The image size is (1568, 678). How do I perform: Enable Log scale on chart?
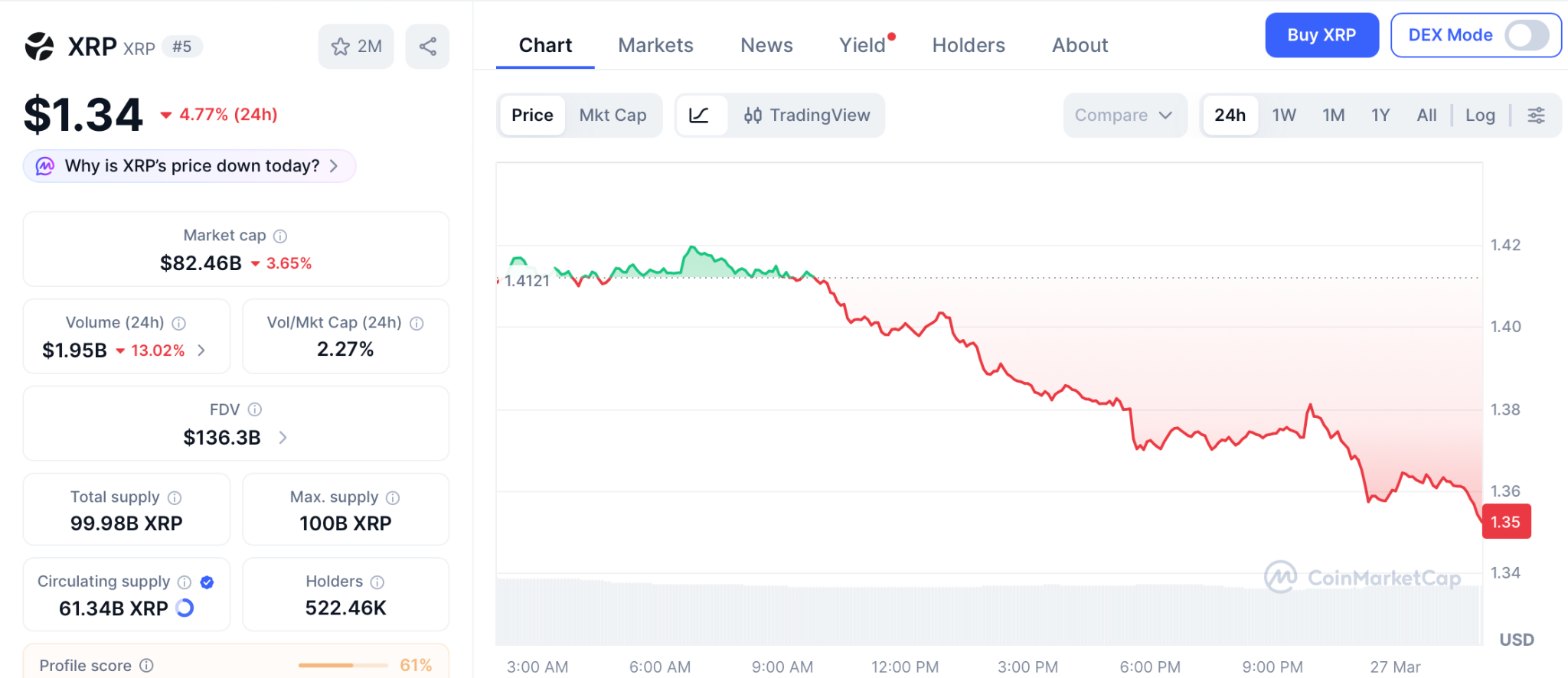[x=1480, y=116]
